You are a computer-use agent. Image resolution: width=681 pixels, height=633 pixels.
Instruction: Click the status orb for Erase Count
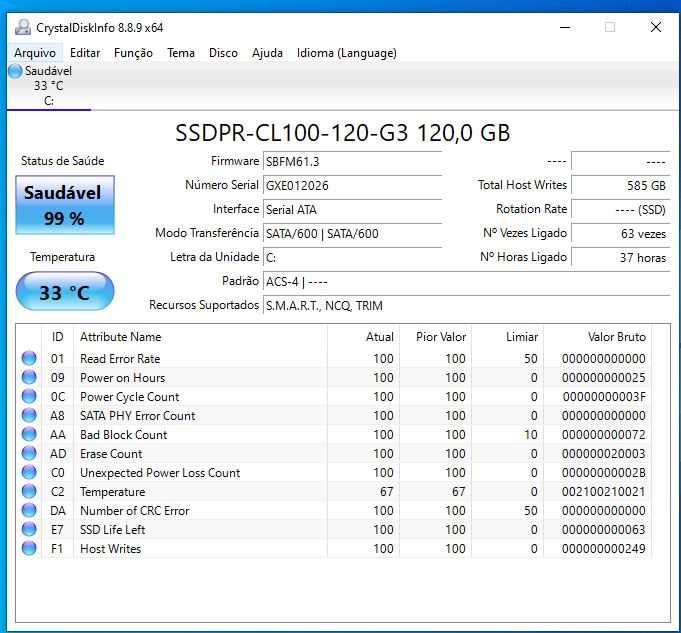click(29, 453)
